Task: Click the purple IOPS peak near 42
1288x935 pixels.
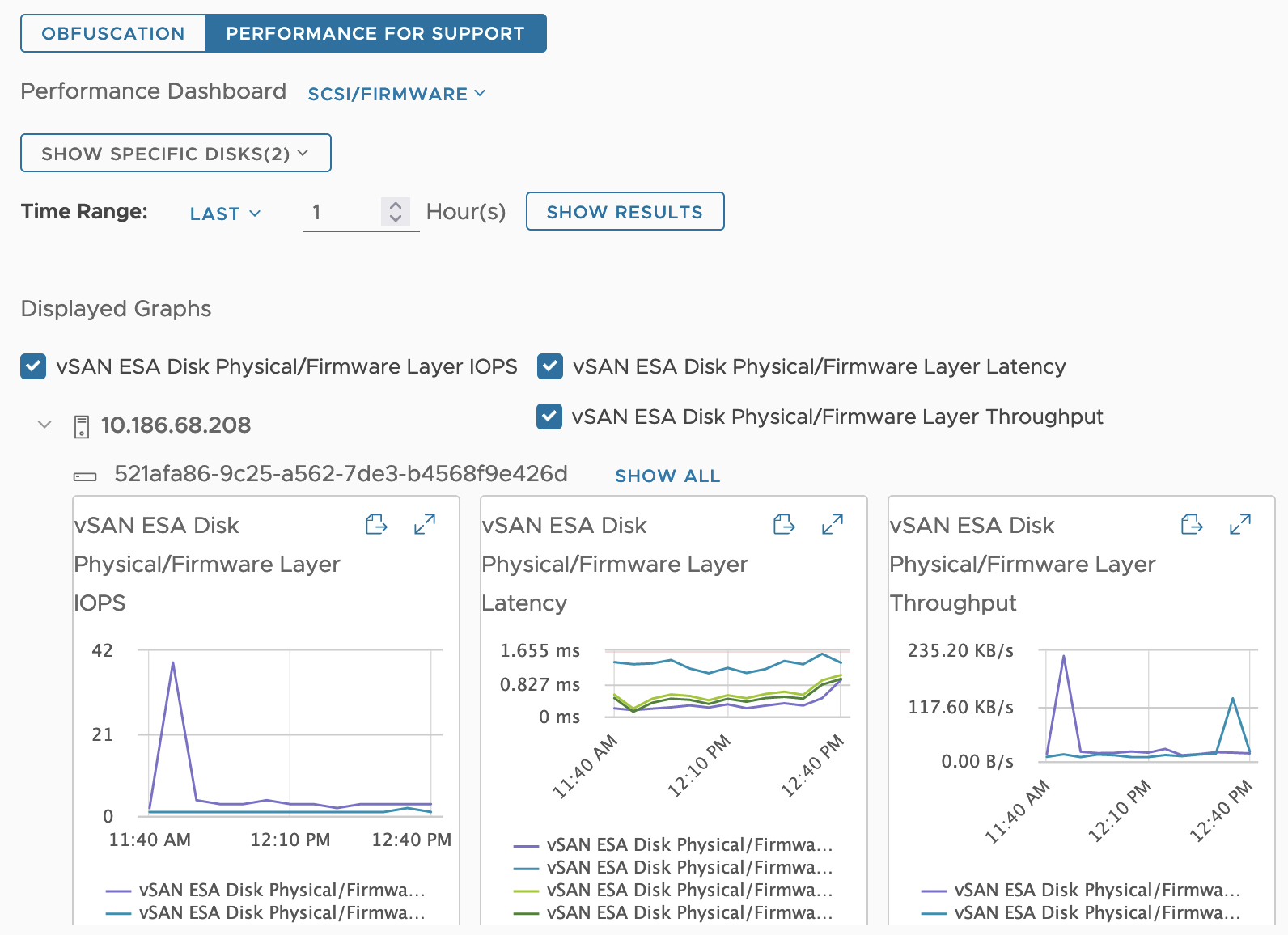Action: point(172,663)
